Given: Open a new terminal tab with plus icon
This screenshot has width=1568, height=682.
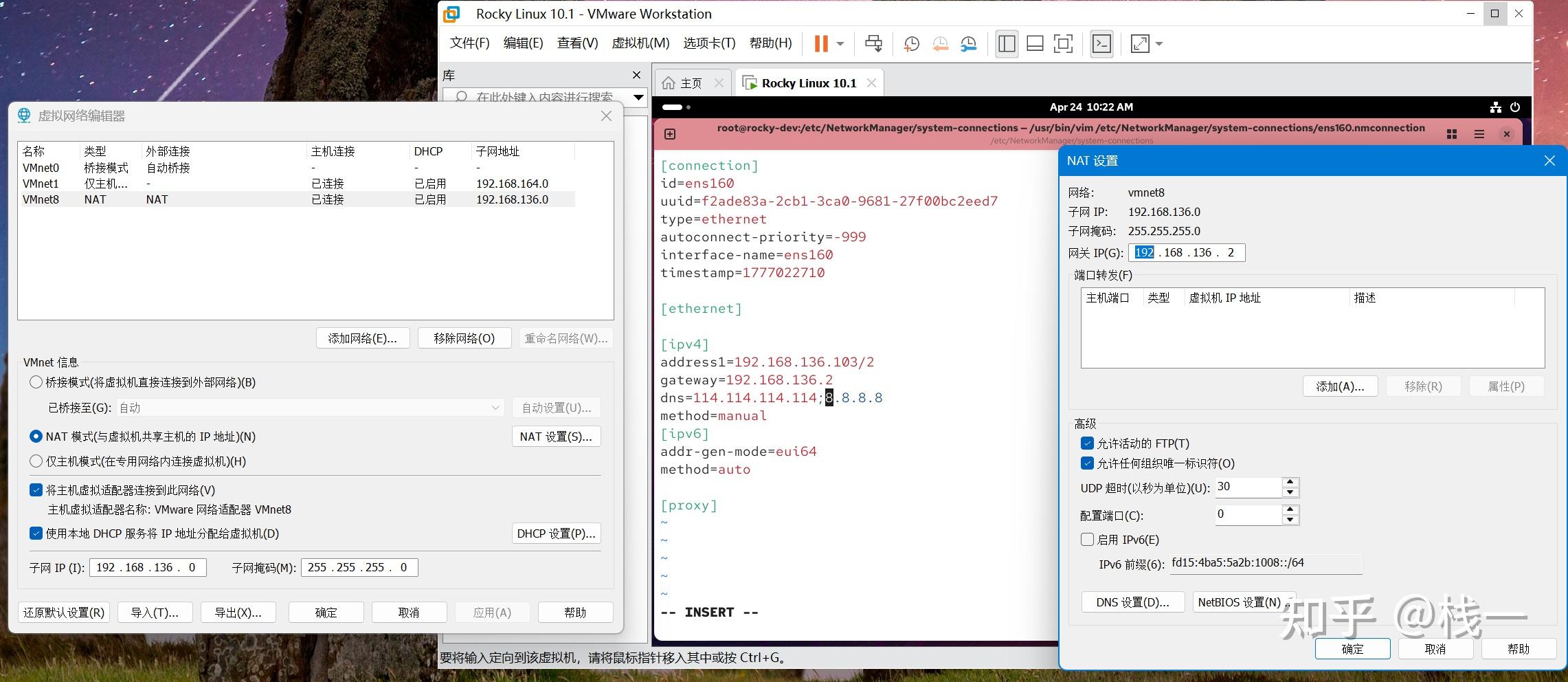Looking at the screenshot, I should pos(670,134).
